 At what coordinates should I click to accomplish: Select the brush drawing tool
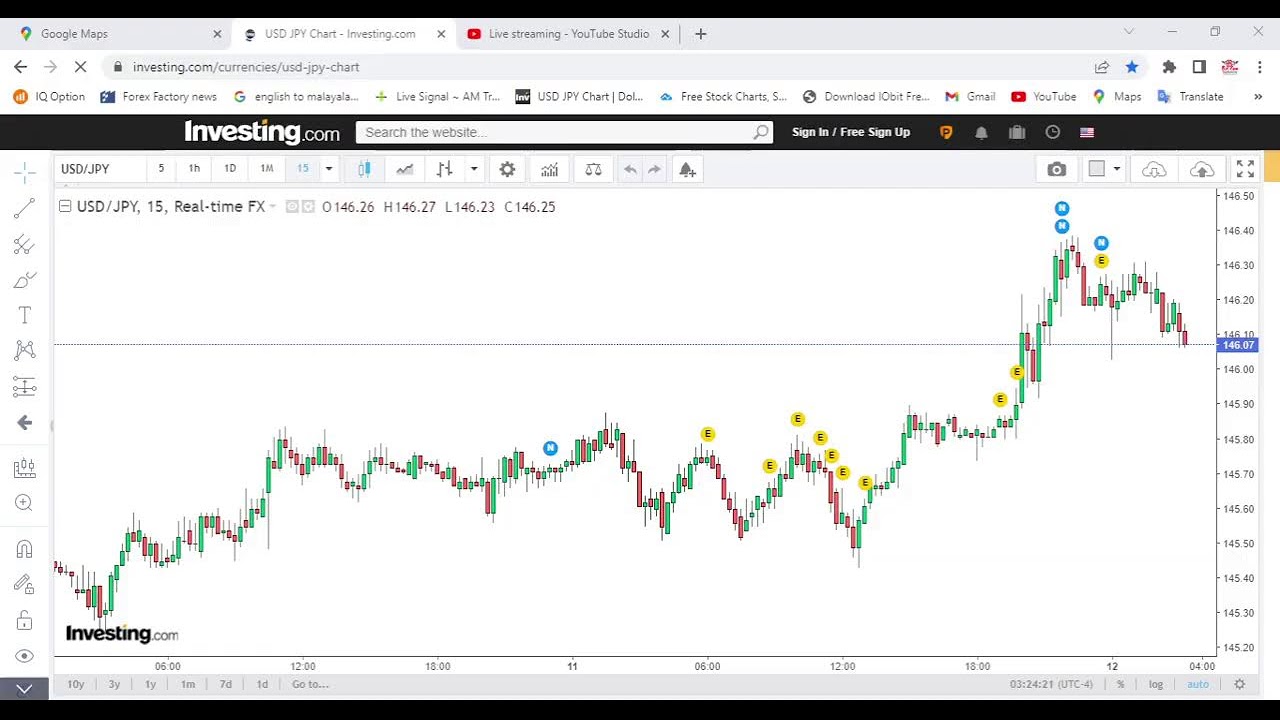pos(25,280)
